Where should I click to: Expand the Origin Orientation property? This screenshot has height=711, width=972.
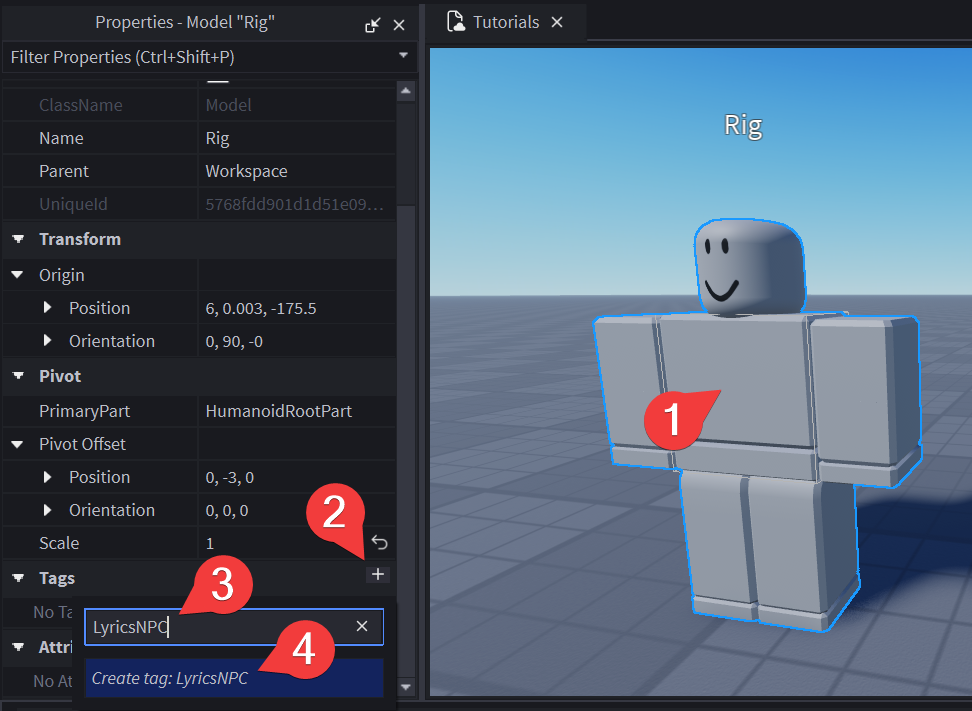point(48,341)
